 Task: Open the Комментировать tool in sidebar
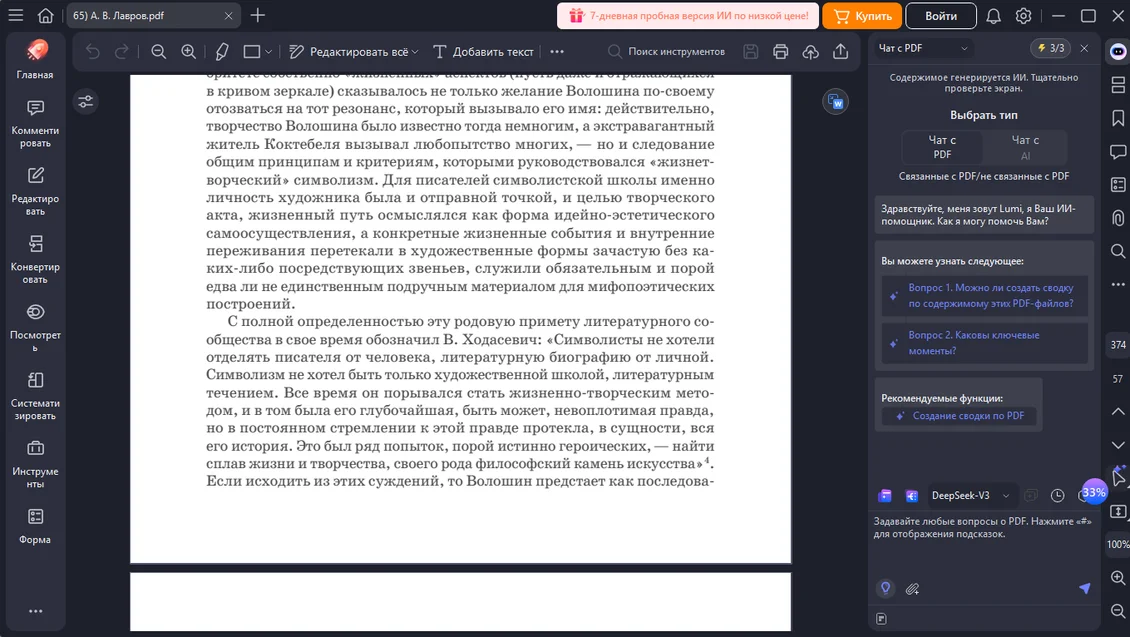[x=35, y=122]
